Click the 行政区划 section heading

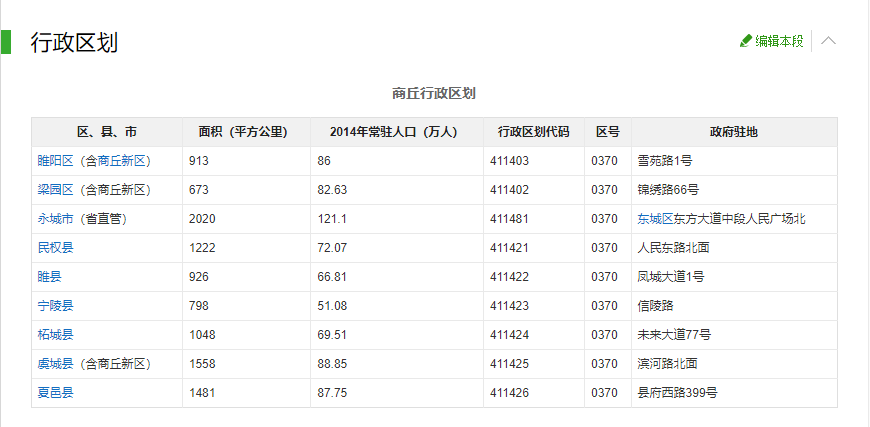pyautogui.click(x=75, y=42)
